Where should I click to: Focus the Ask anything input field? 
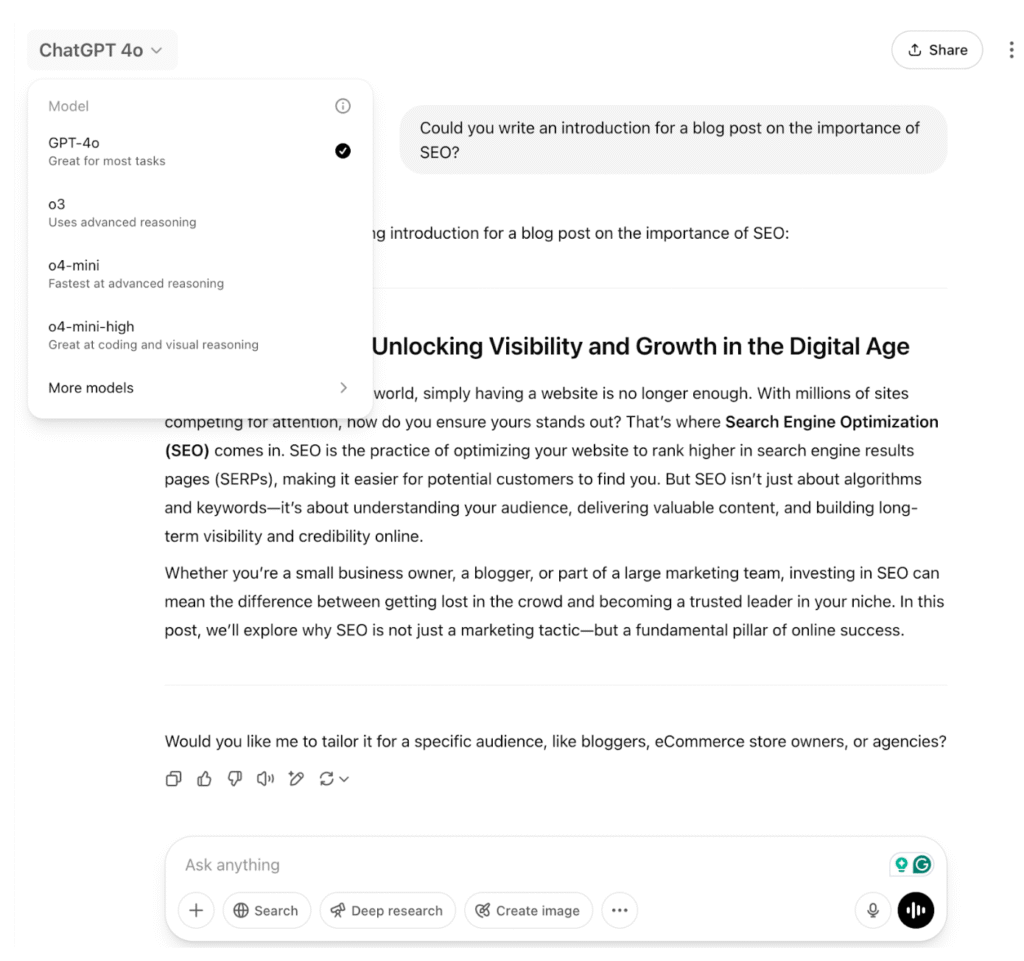520,865
